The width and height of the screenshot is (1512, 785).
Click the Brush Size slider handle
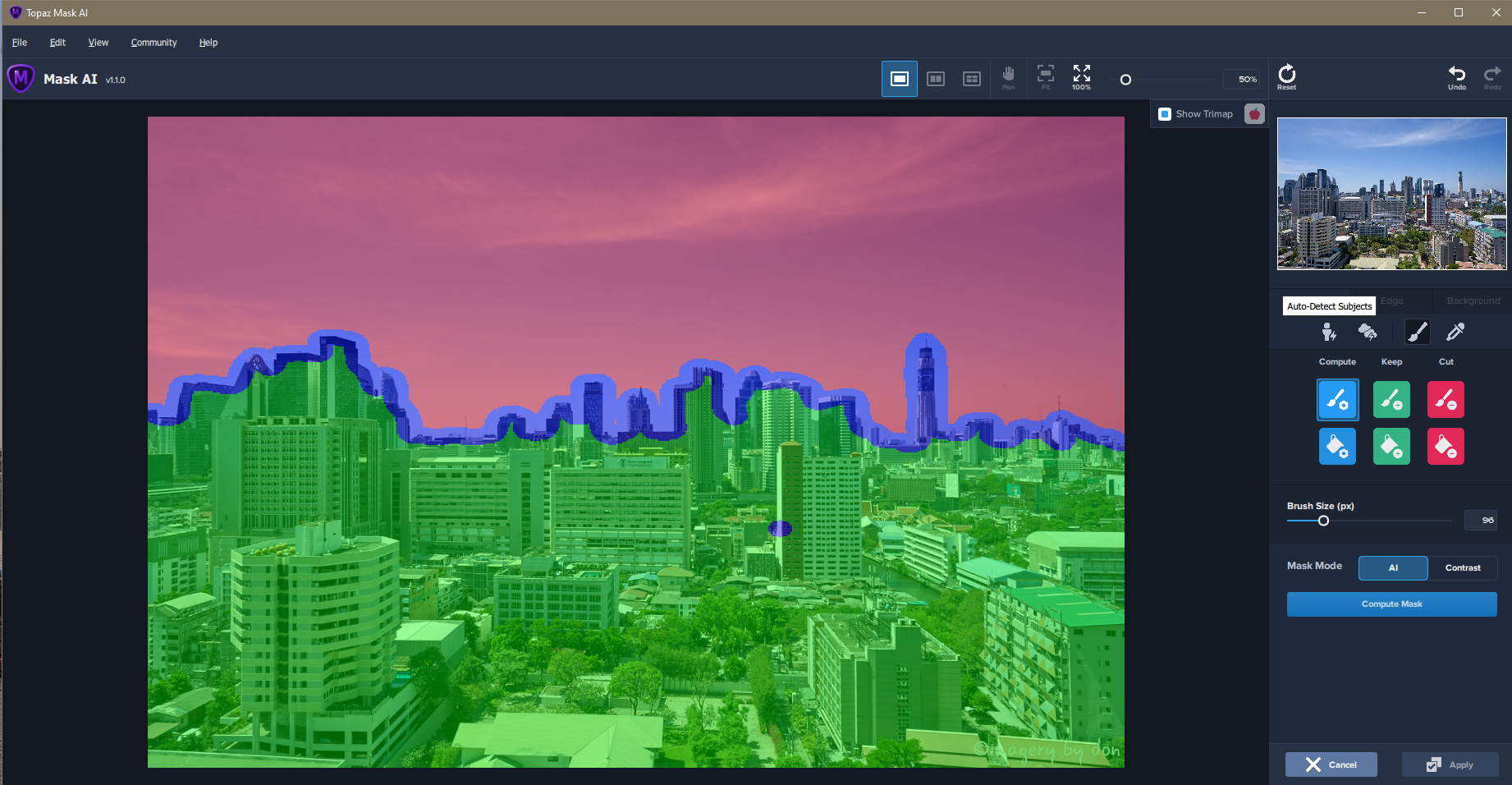point(1323,521)
